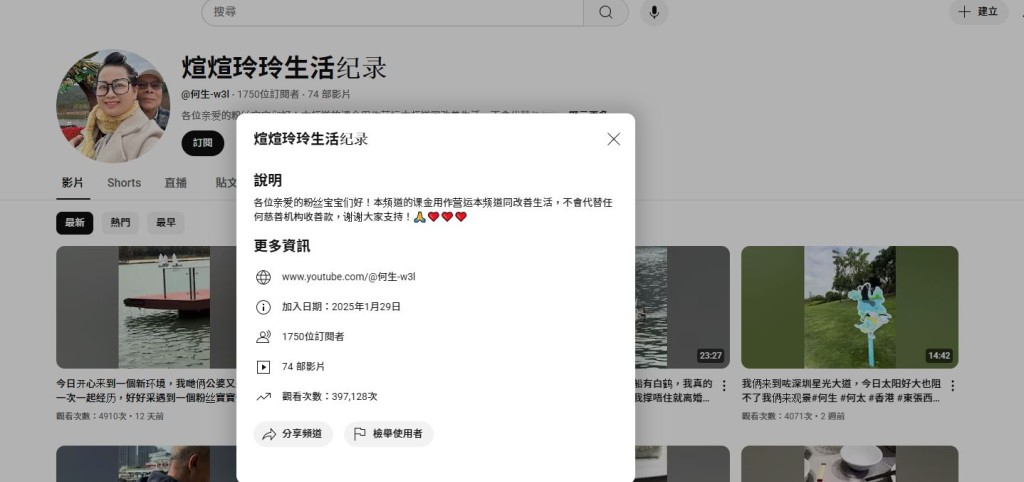Click the 加入日期：2025年1月29日 text

click(x=342, y=307)
